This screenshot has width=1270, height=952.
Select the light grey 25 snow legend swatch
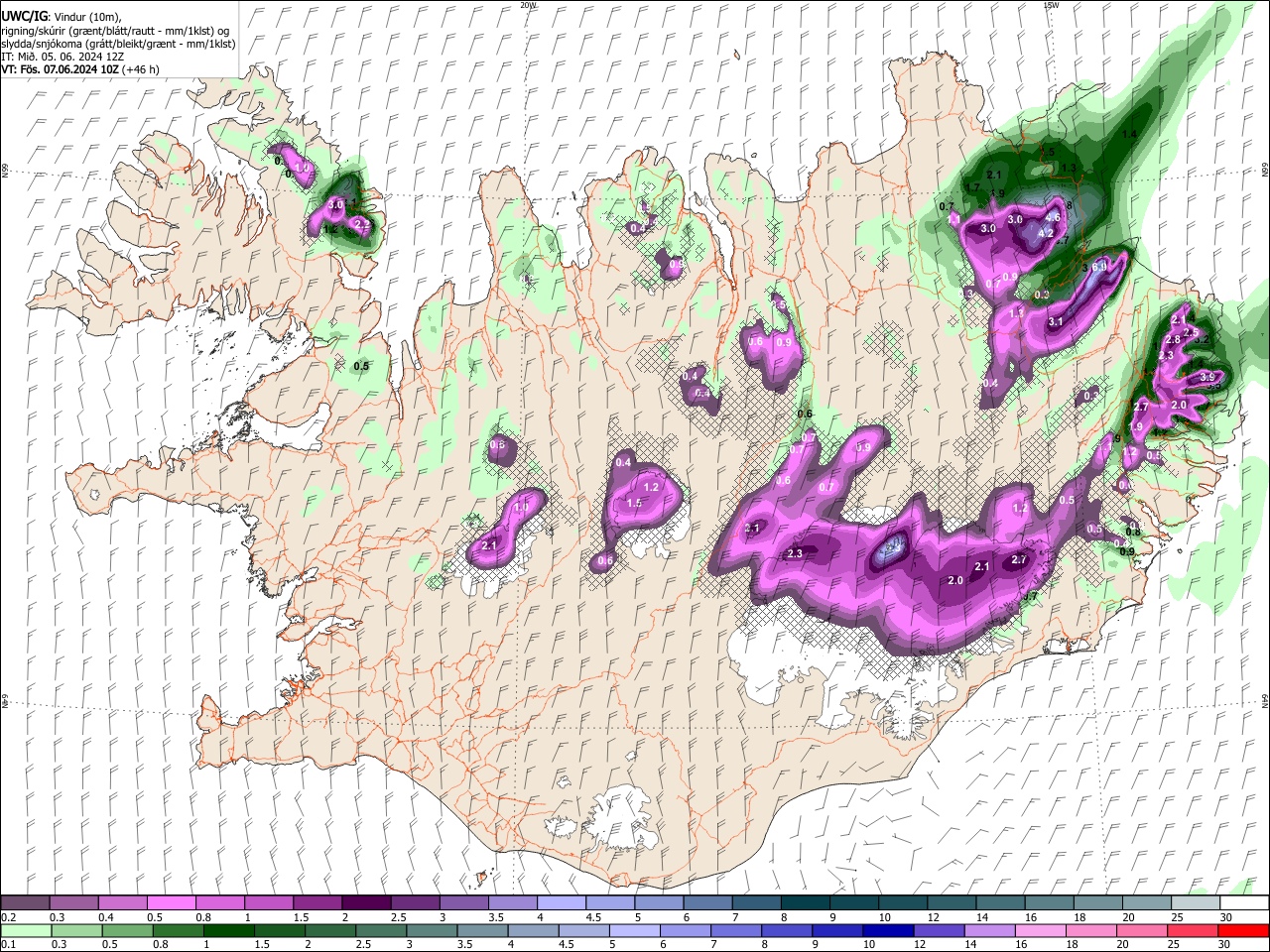click(x=1197, y=903)
